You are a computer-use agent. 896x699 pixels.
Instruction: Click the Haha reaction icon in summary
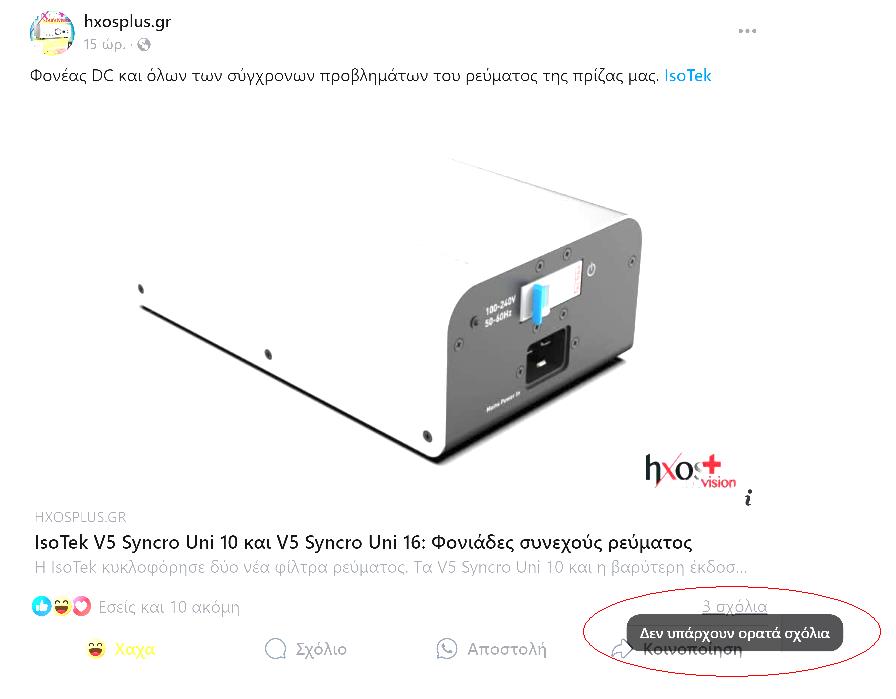click(x=62, y=606)
